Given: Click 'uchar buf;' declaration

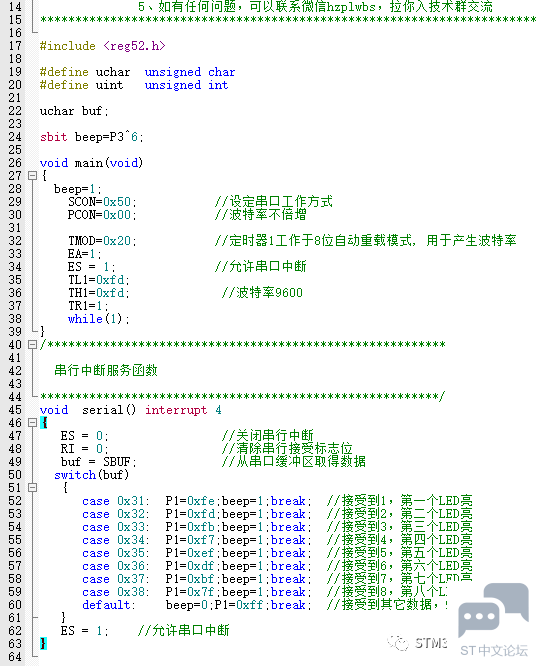Looking at the screenshot, I should (74, 111).
